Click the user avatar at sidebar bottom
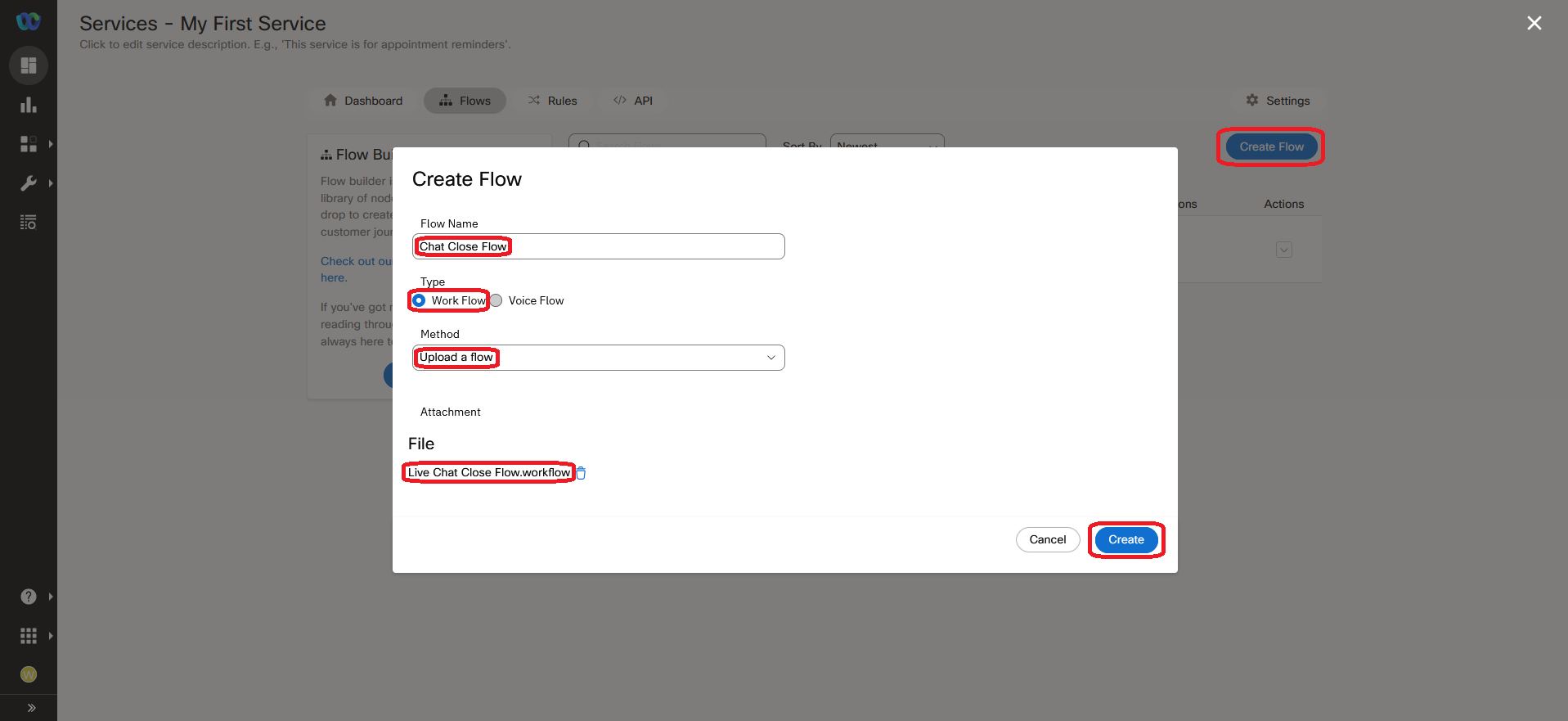This screenshot has width=1568, height=721. [x=29, y=674]
